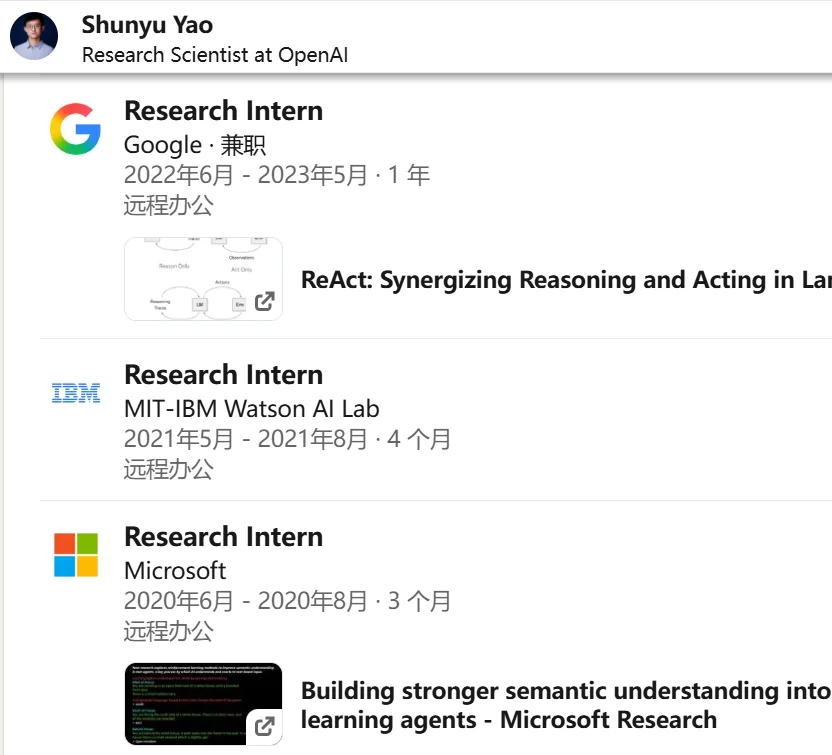Click the Microsoft company logo
This screenshot has height=755, width=832.
pyautogui.click(x=76, y=555)
